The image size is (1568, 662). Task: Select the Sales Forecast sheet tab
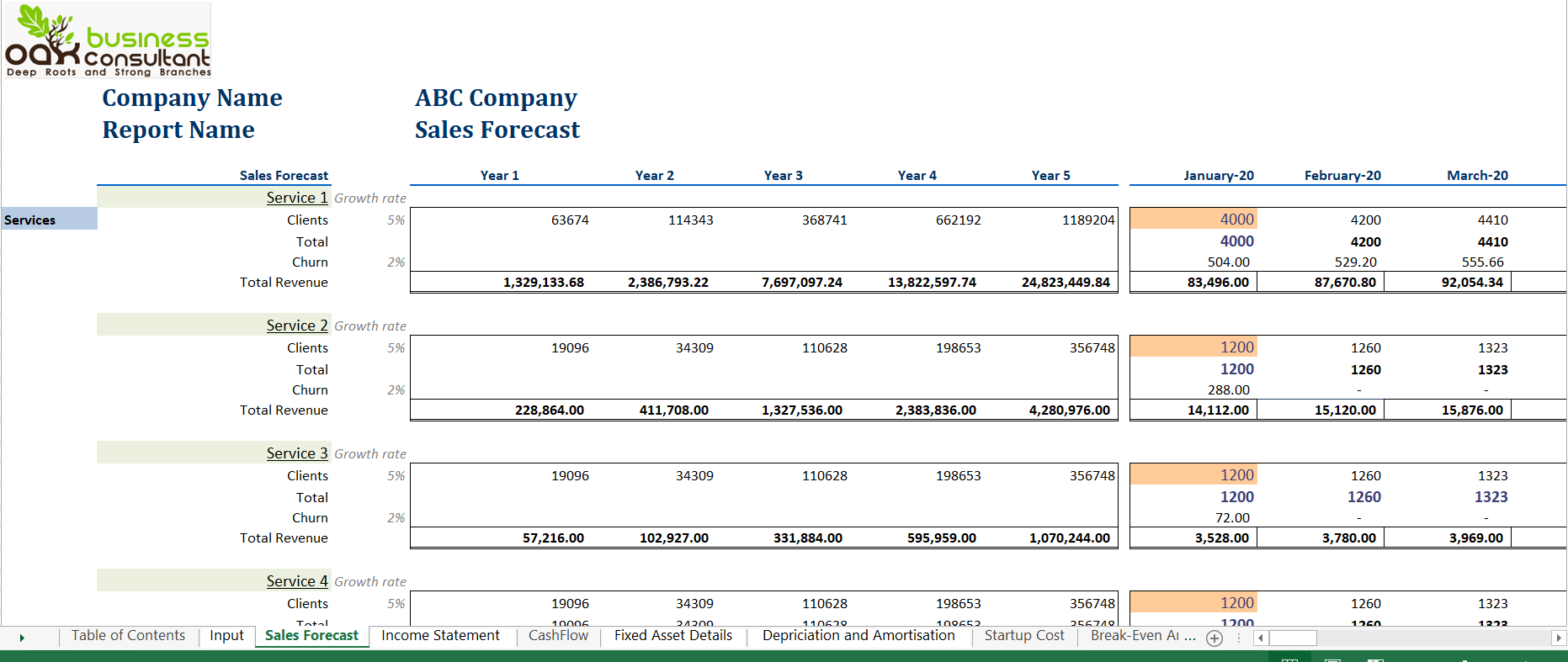311,636
